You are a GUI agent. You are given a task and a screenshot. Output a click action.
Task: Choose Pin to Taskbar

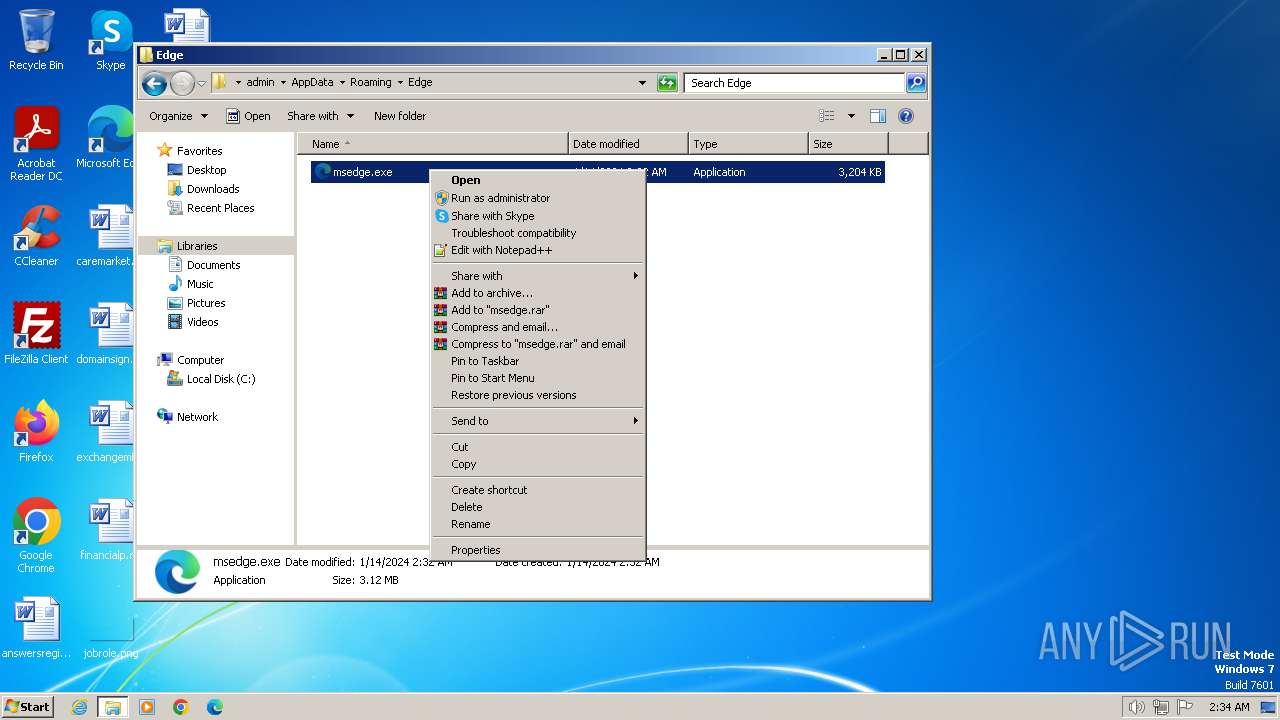coord(538,361)
